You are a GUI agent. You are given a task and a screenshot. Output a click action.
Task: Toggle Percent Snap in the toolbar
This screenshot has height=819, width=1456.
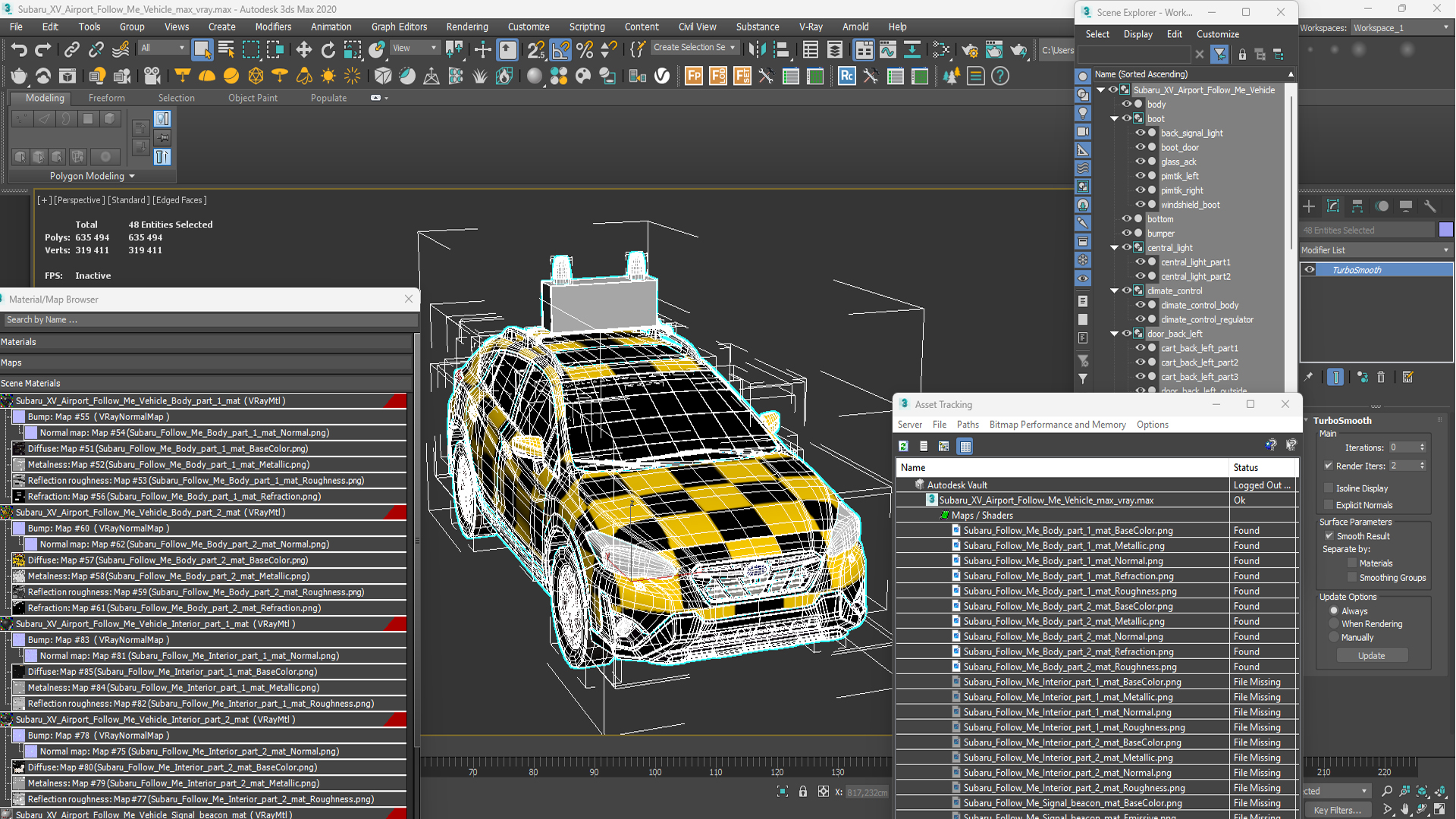pos(585,50)
